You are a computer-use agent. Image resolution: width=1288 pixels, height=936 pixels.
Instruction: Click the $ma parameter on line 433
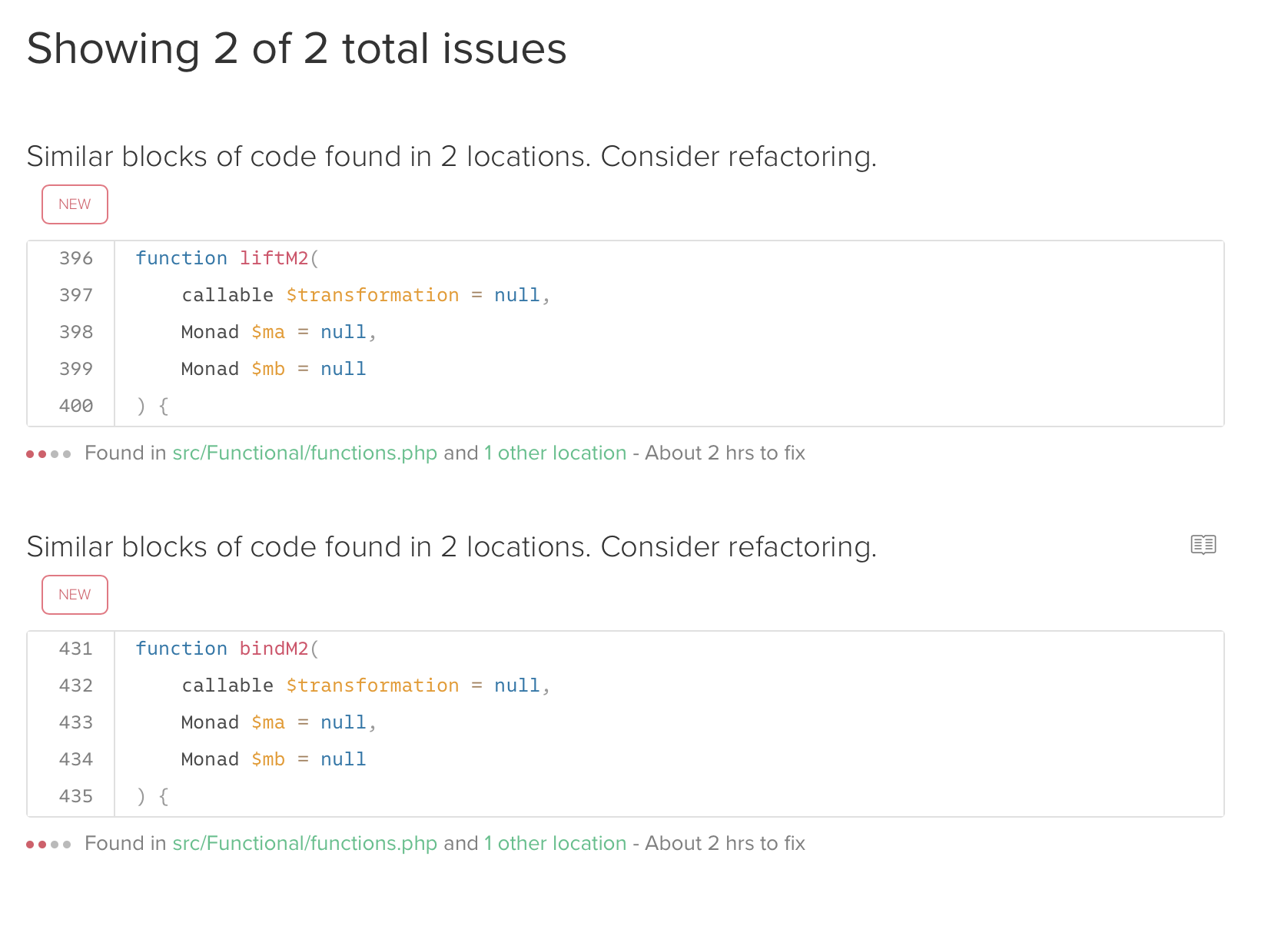268,723
